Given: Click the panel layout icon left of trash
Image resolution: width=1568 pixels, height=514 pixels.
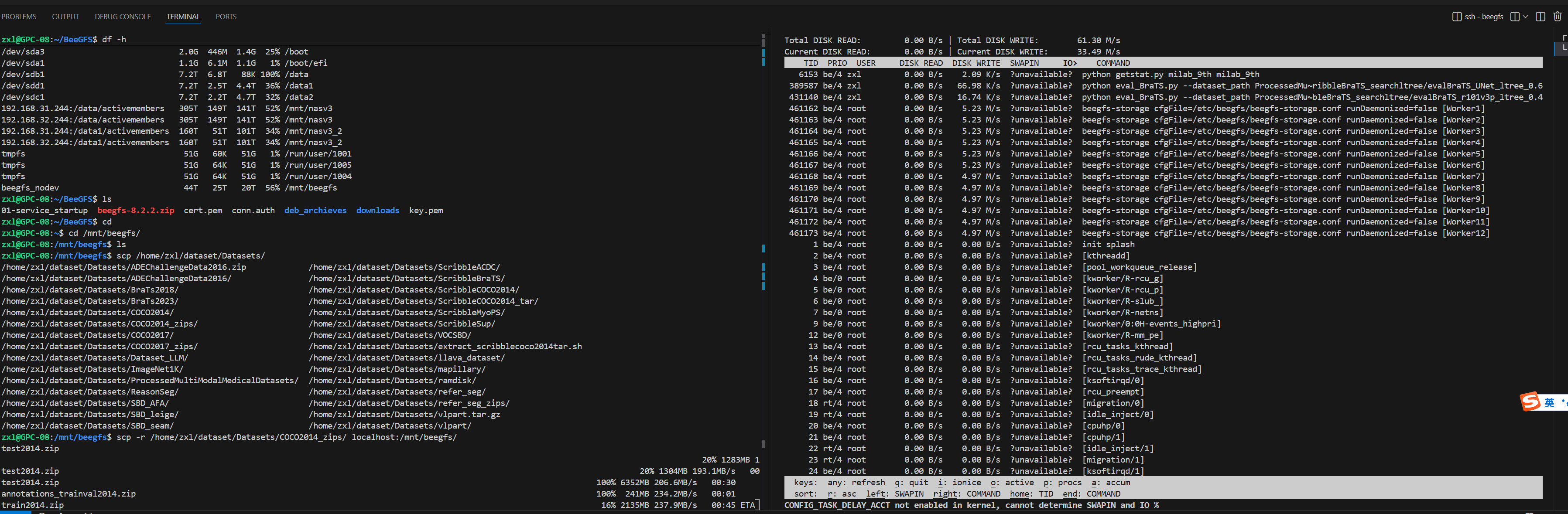Looking at the screenshot, I should [1540, 17].
